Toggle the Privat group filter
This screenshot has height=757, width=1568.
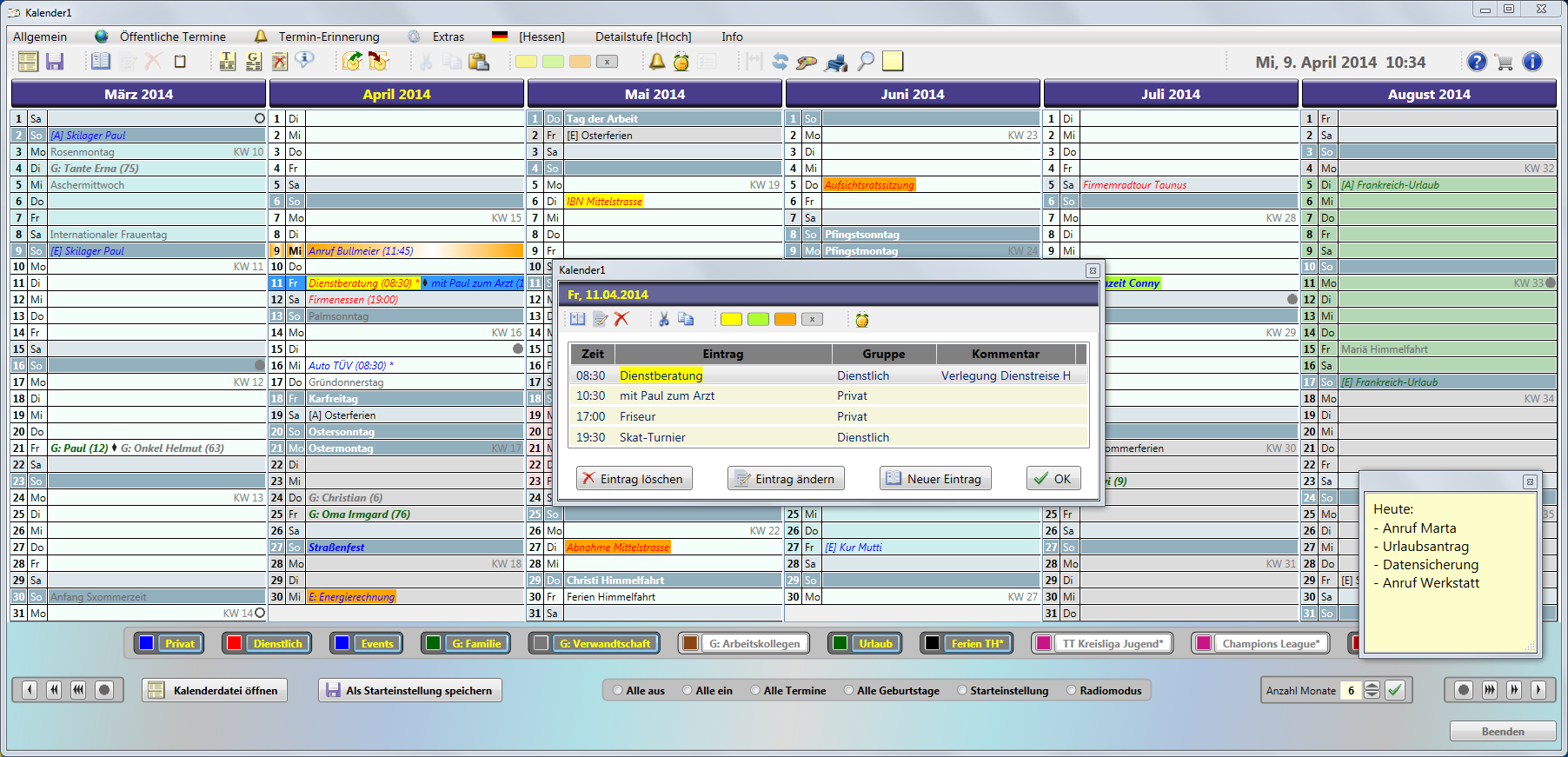[169, 643]
